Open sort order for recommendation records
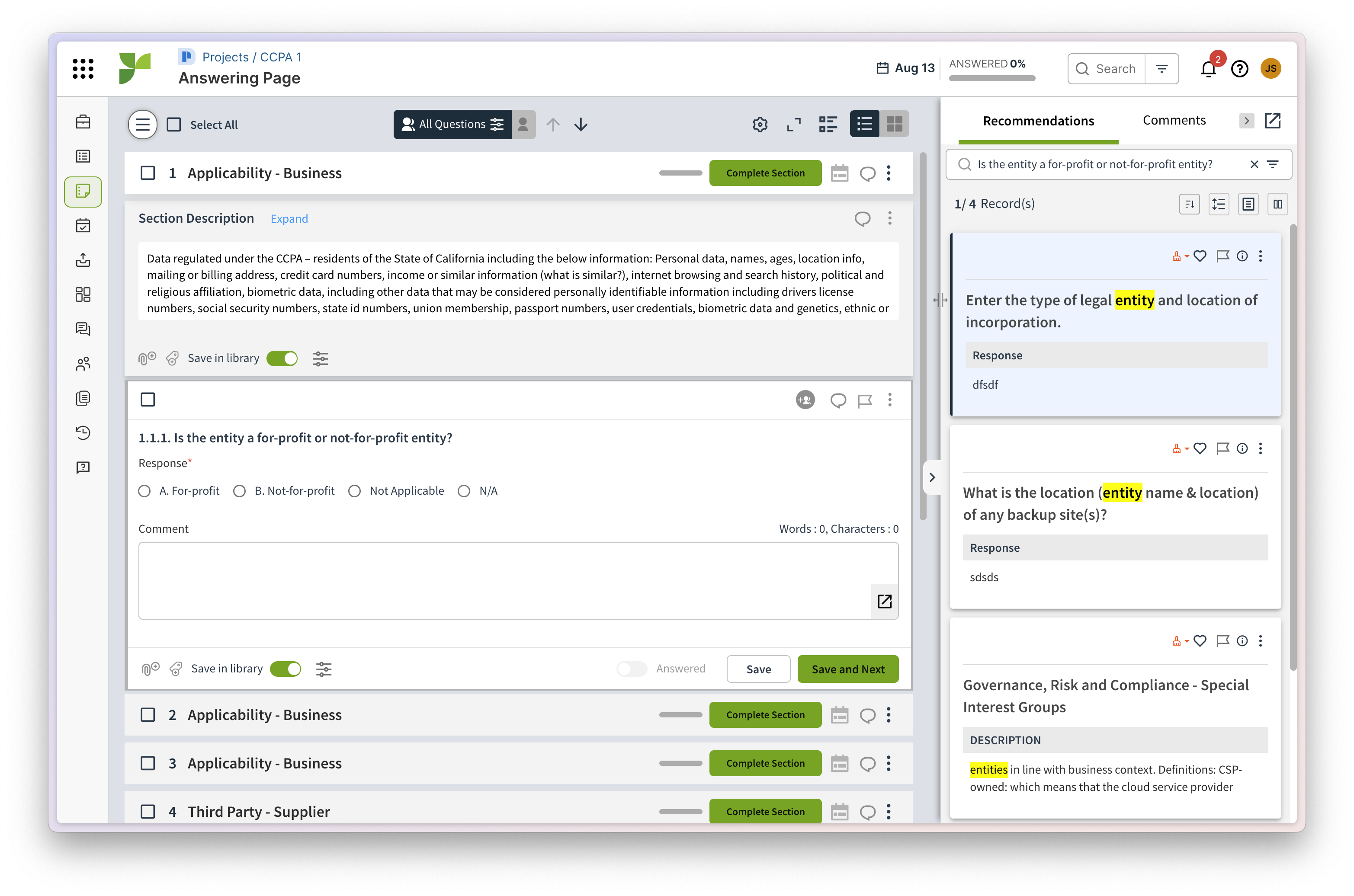 [1189, 204]
